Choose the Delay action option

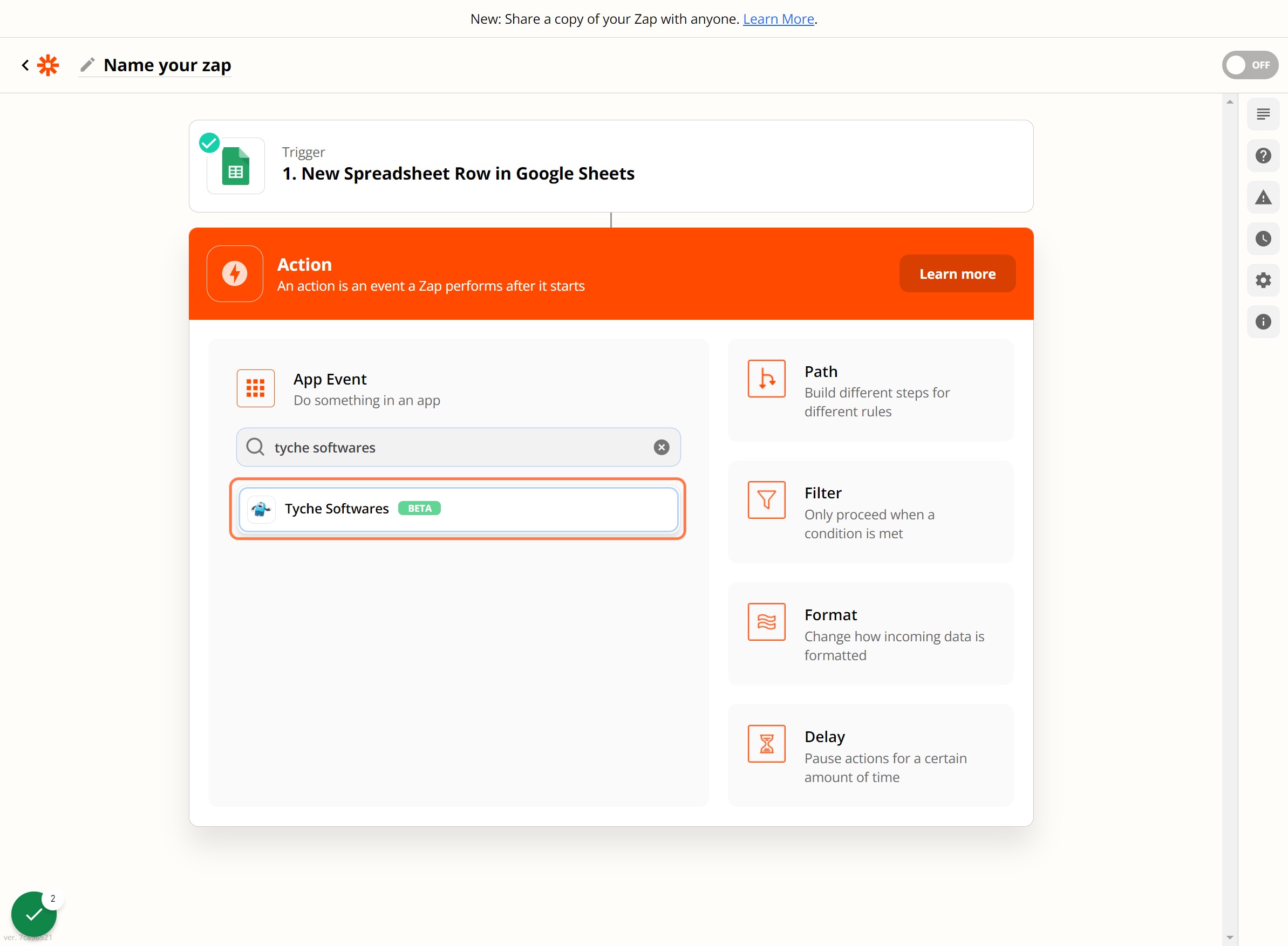click(x=870, y=756)
